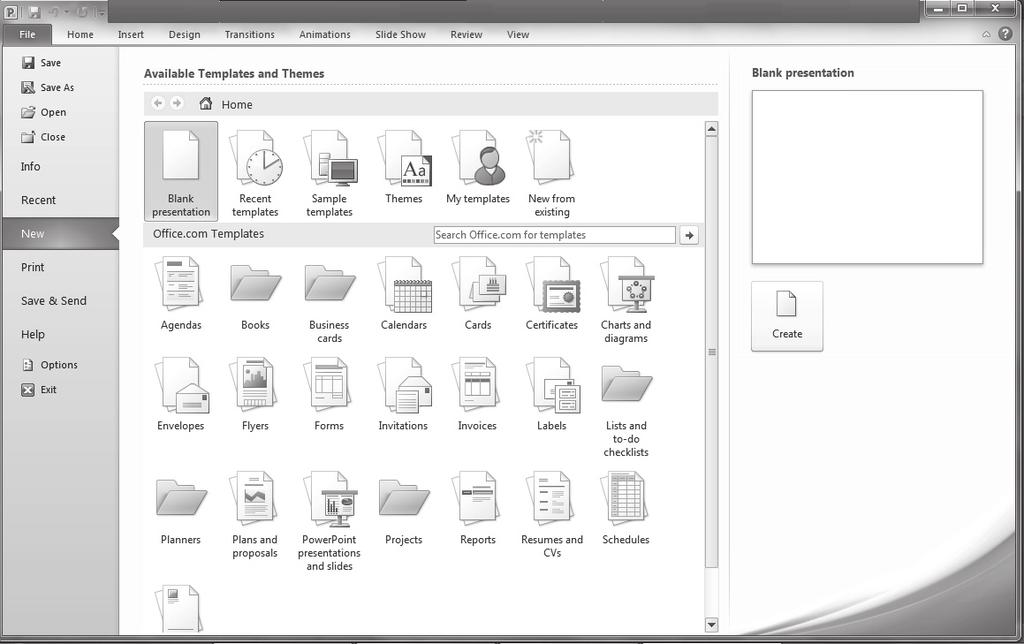
Task: Click Close in the backstage menu
Action: [43, 137]
